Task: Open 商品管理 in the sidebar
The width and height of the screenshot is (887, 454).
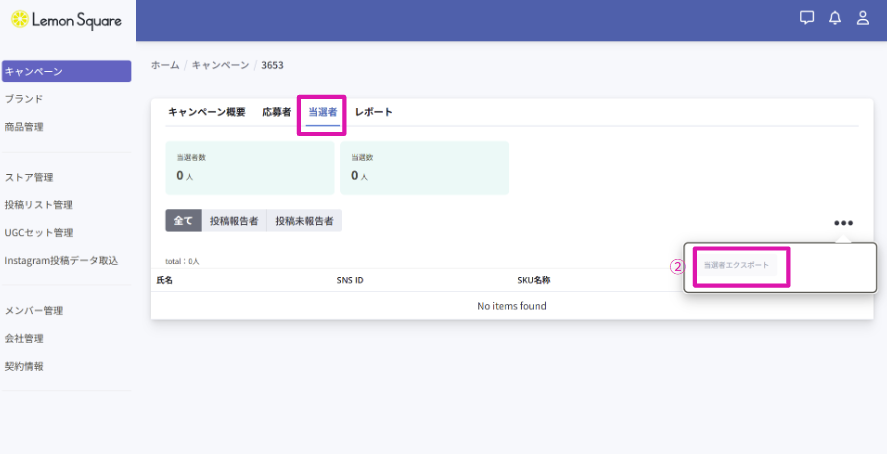Action: coord(24,127)
